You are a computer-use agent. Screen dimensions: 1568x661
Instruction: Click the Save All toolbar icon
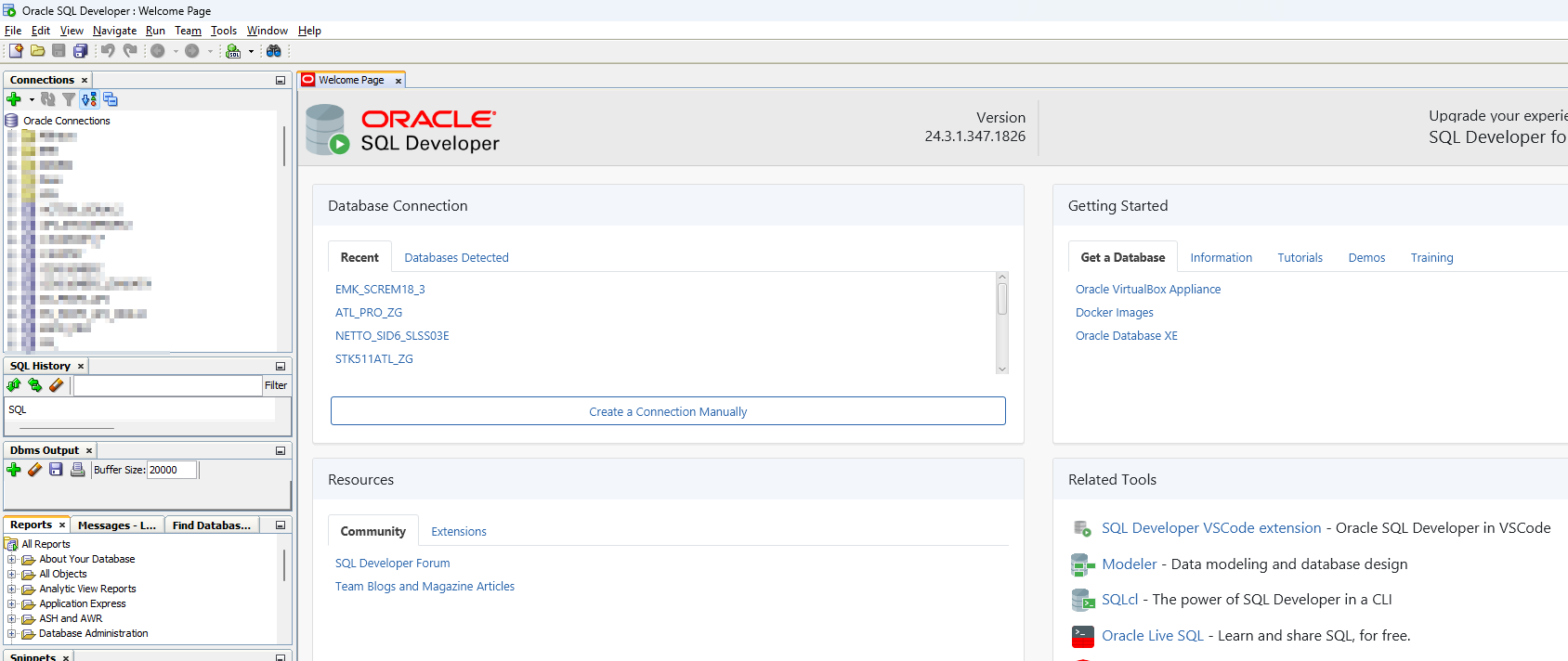[80, 50]
